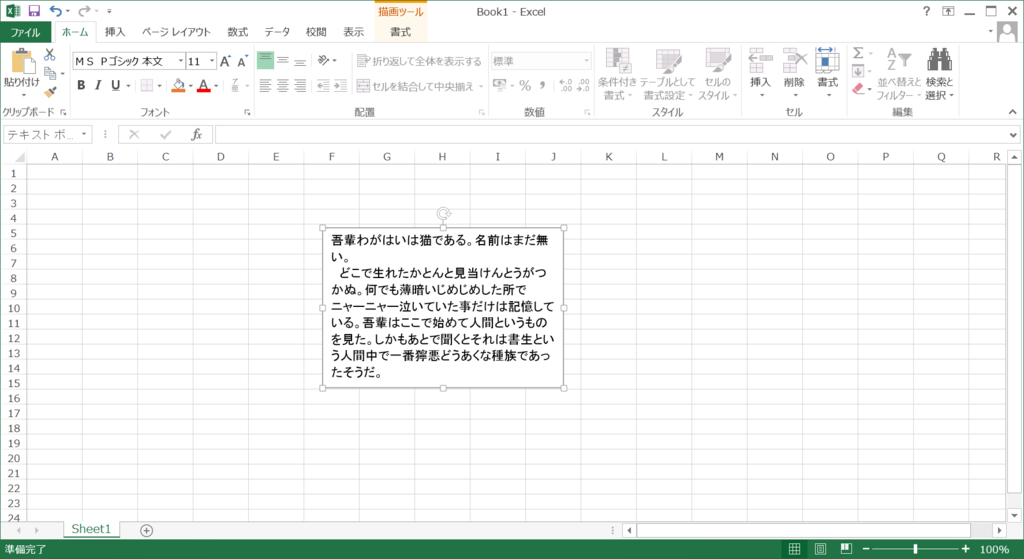Viewport: 1024px width, 559px height.
Task: Select the Sheet1 sheet tab
Action: point(91,529)
